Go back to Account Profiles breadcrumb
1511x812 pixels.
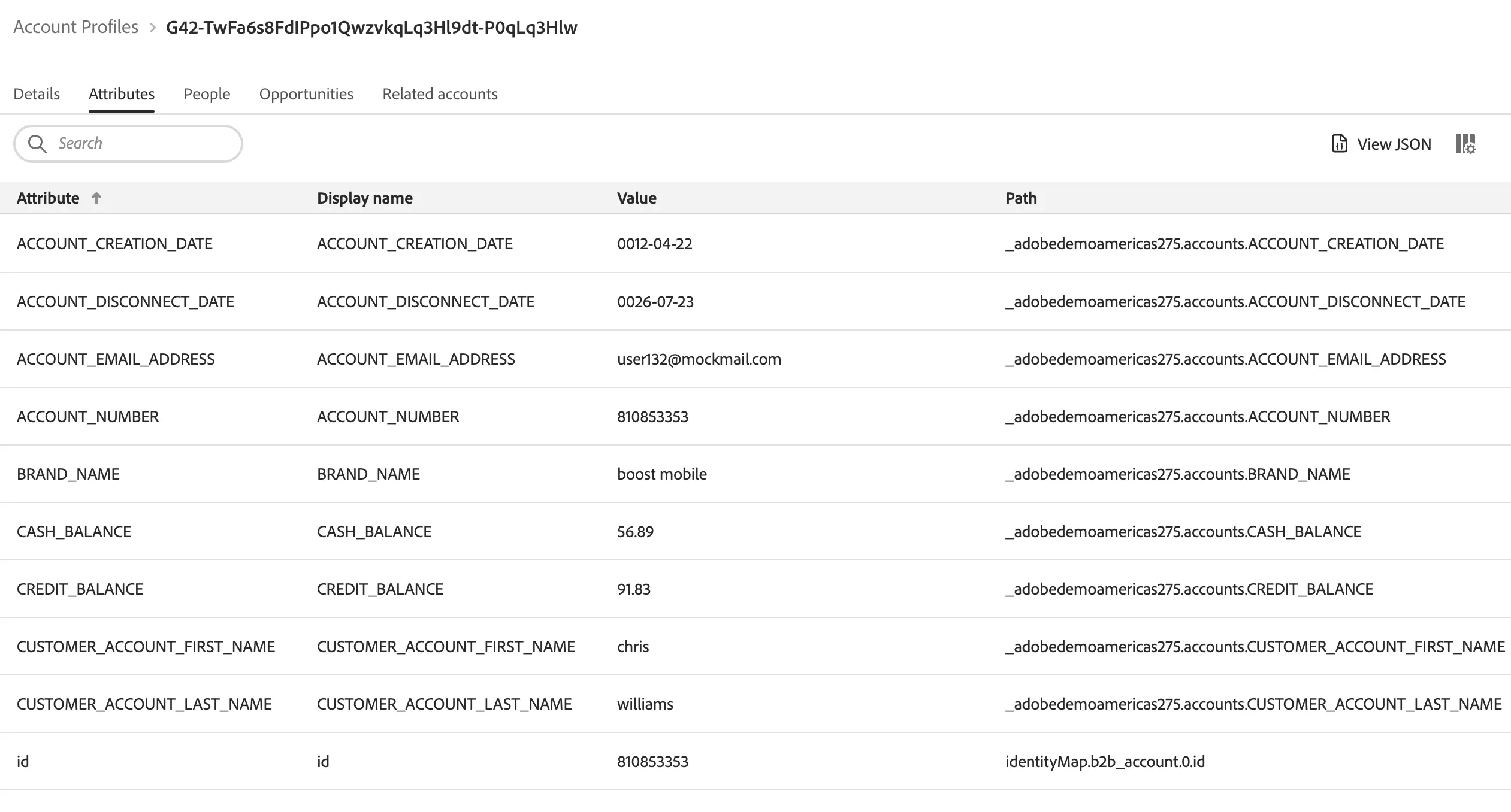[x=75, y=27]
